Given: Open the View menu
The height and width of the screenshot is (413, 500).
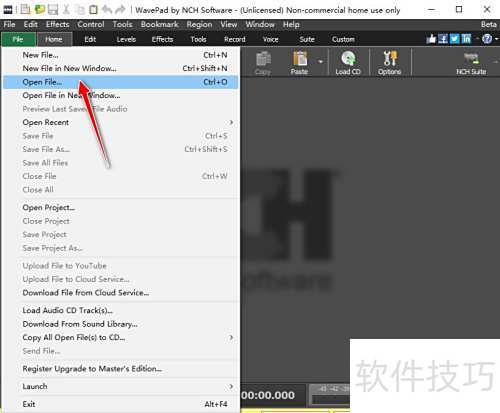Looking at the screenshot, I should (x=229, y=24).
